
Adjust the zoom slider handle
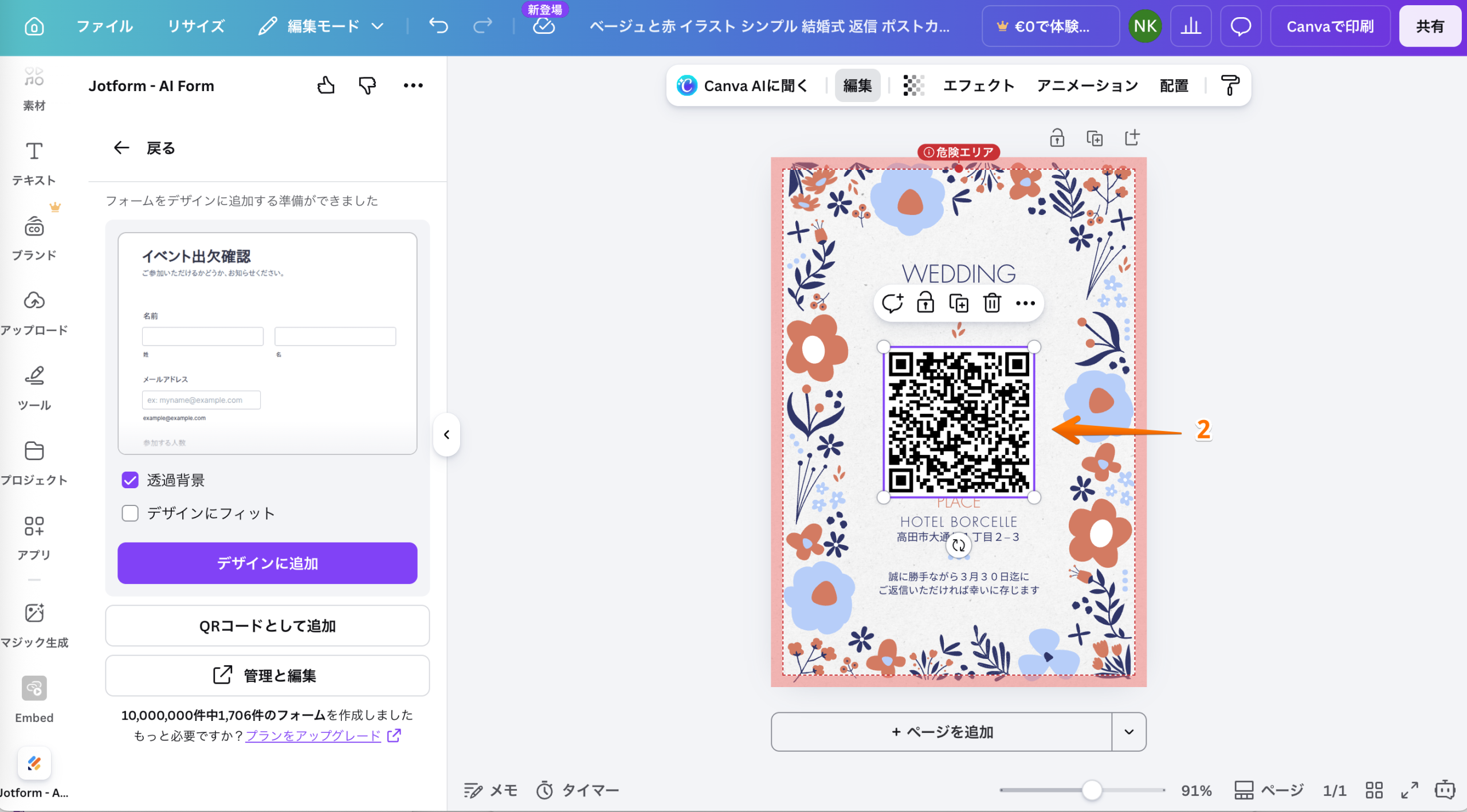pyautogui.click(x=1092, y=790)
